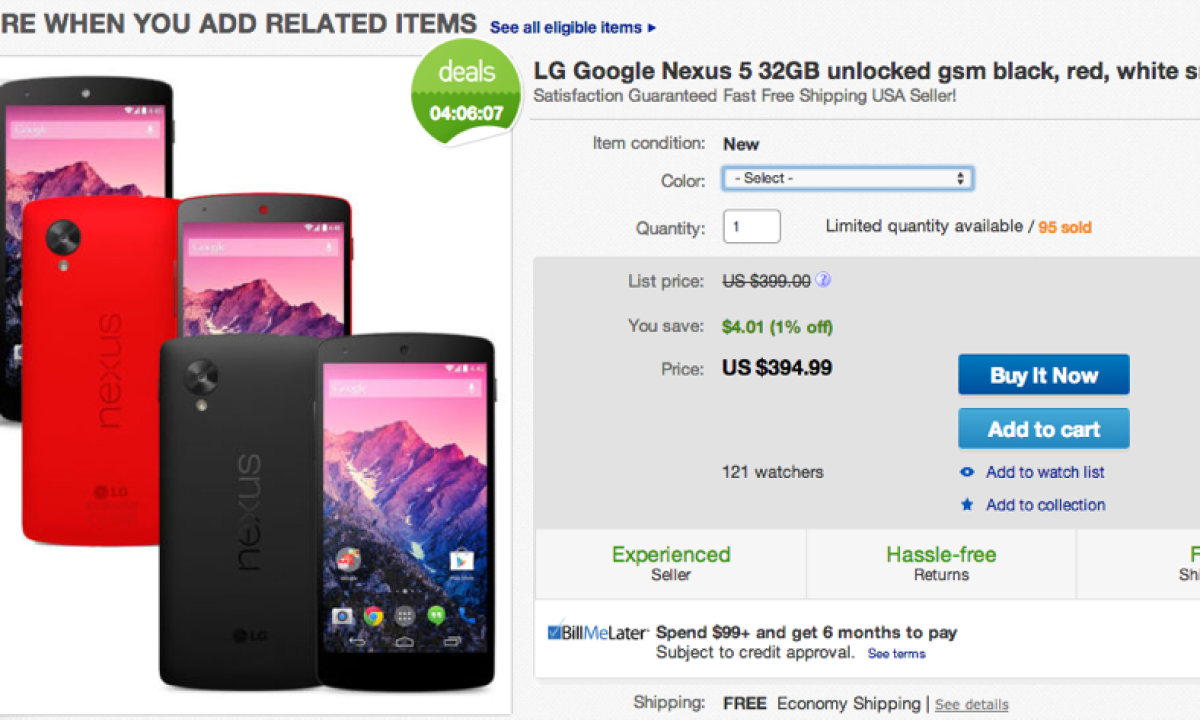The image size is (1200, 720).
Task: Select the Hassle-free Returns tab
Action: (941, 563)
